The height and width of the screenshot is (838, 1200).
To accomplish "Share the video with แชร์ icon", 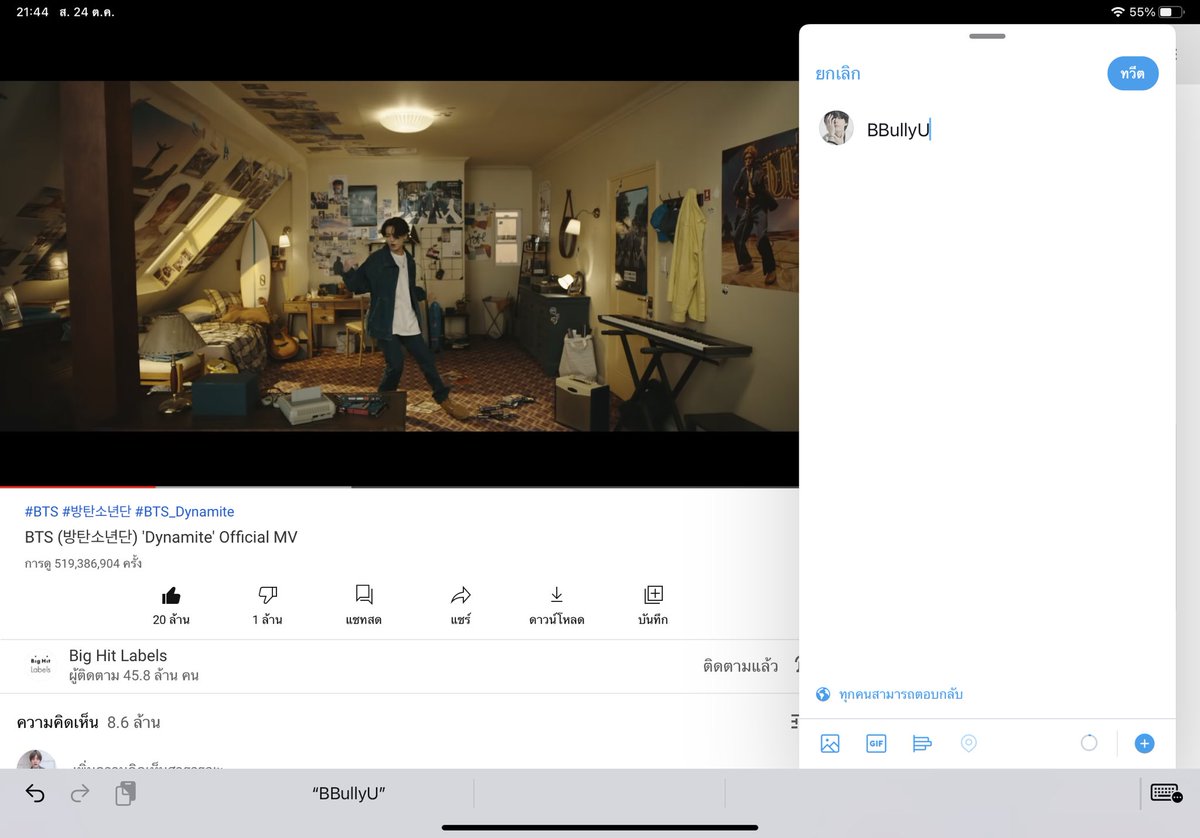I will click(460, 595).
